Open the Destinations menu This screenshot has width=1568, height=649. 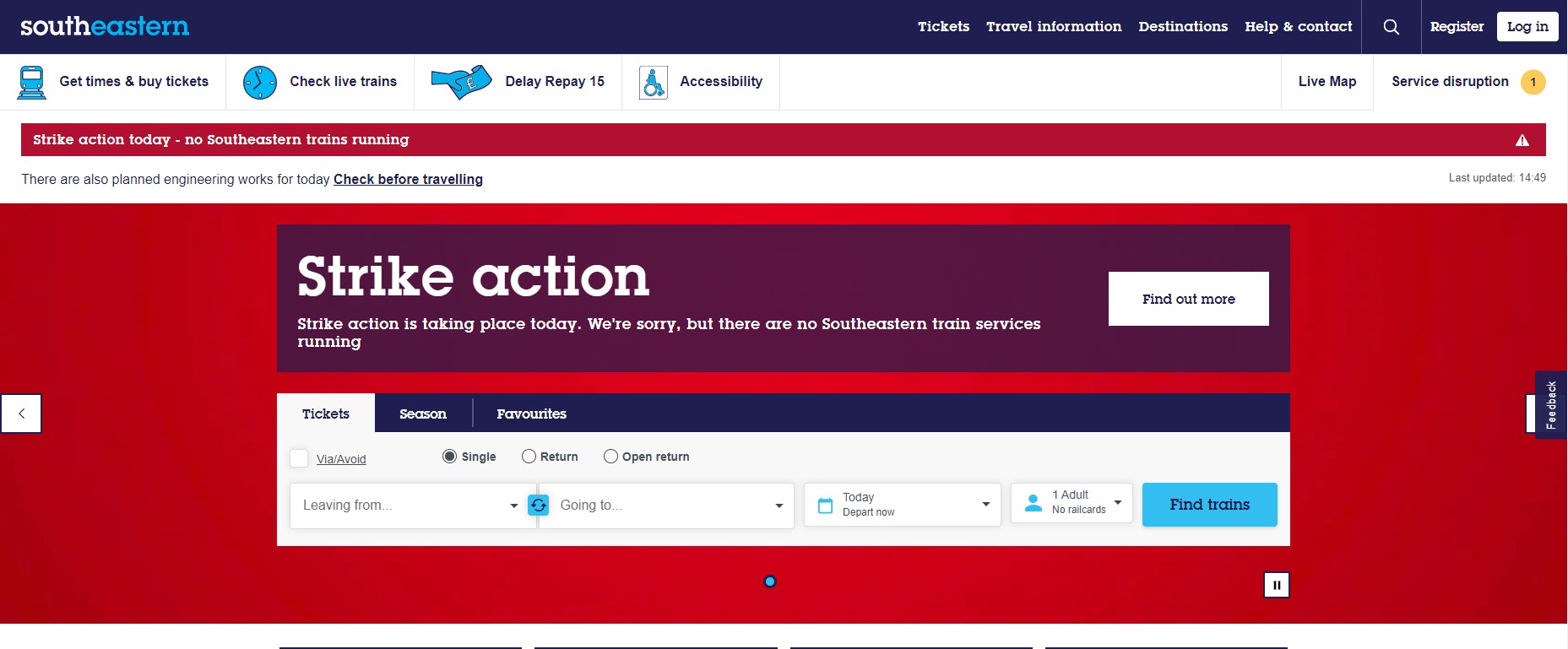1183,26
